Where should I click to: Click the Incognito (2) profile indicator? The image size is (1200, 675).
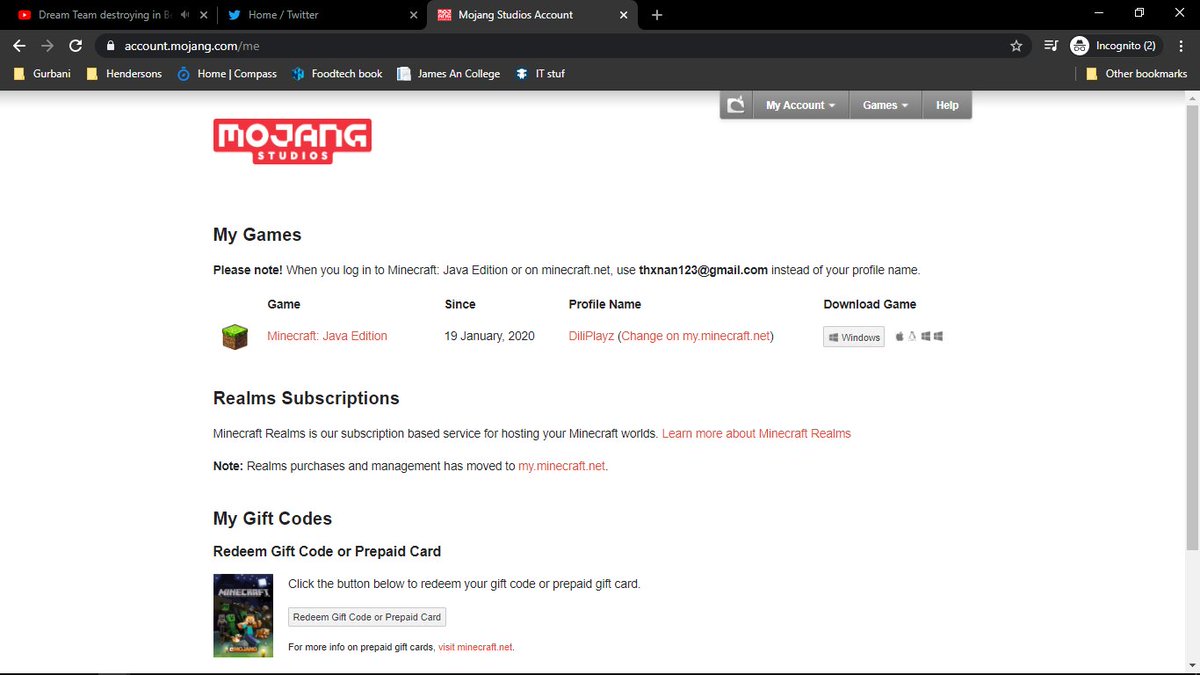[1115, 45]
